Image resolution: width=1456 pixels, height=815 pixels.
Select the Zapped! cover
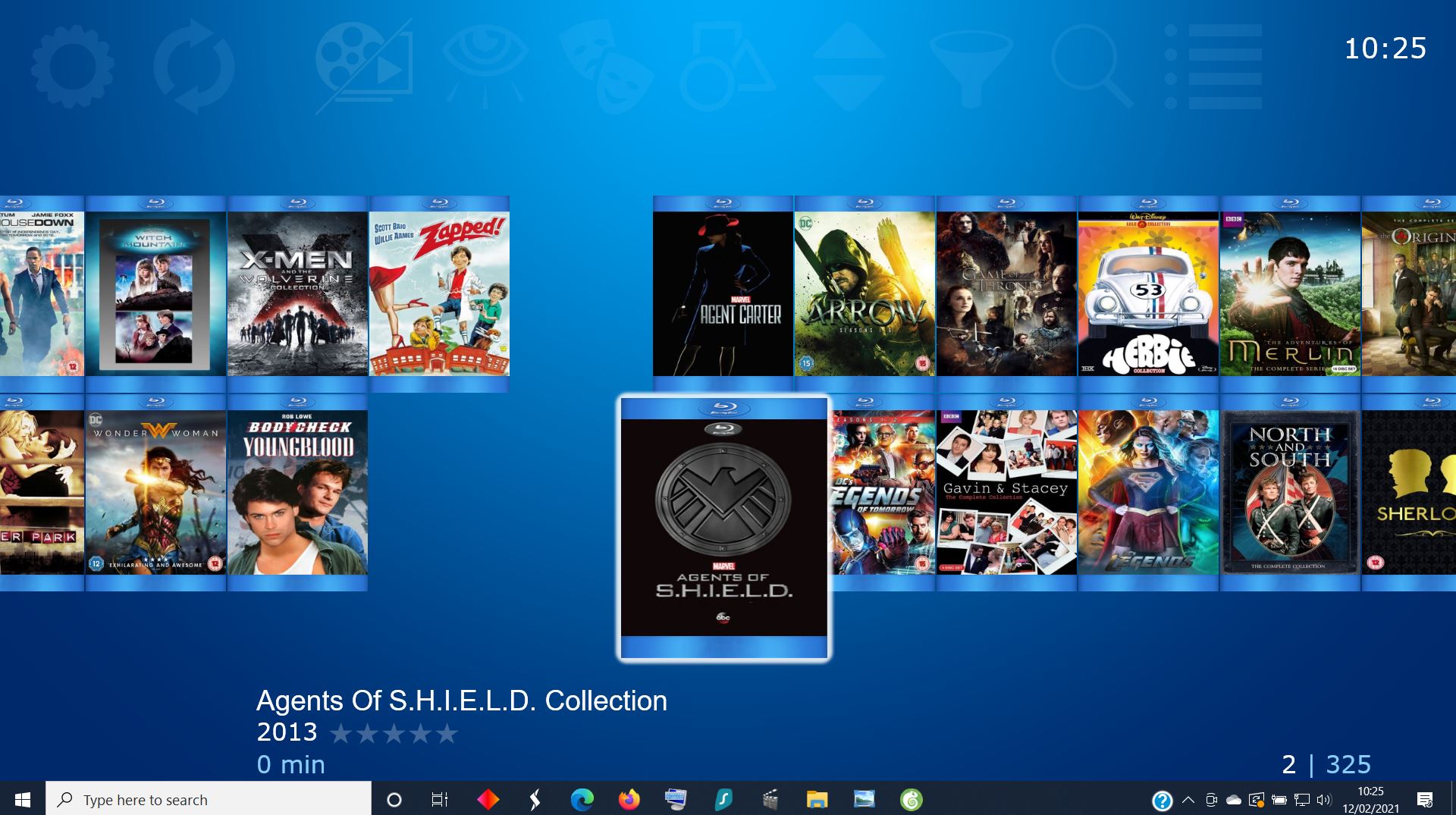[x=439, y=293]
